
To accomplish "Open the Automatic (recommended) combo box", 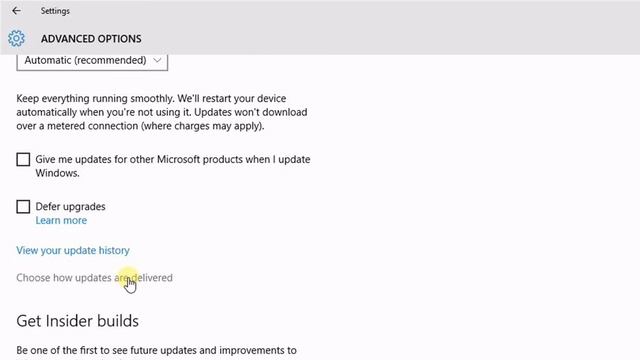I will tap(92, 62).
